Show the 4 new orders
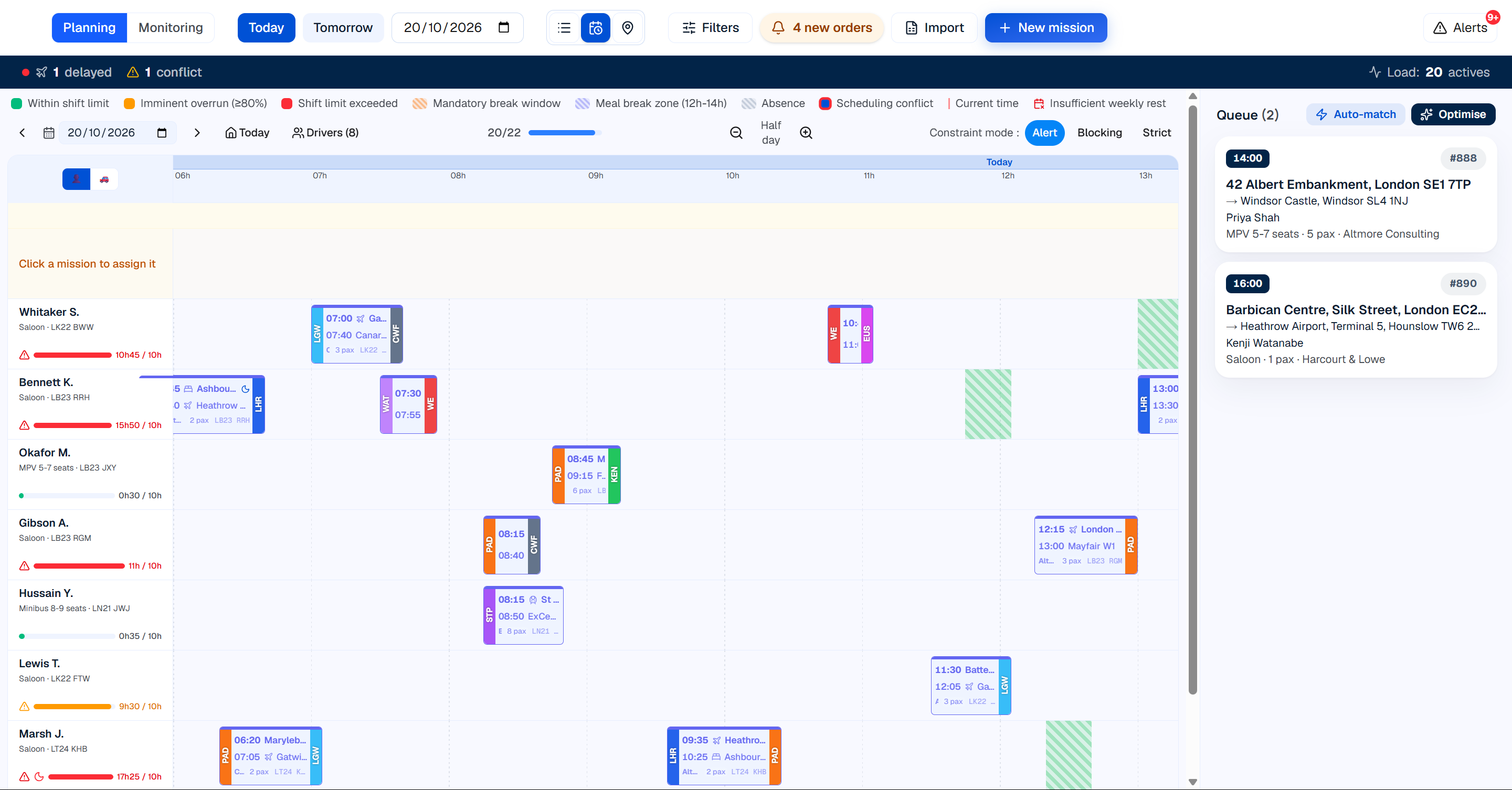The width and height of the screenshot is (1512, 790). point(822,28)
